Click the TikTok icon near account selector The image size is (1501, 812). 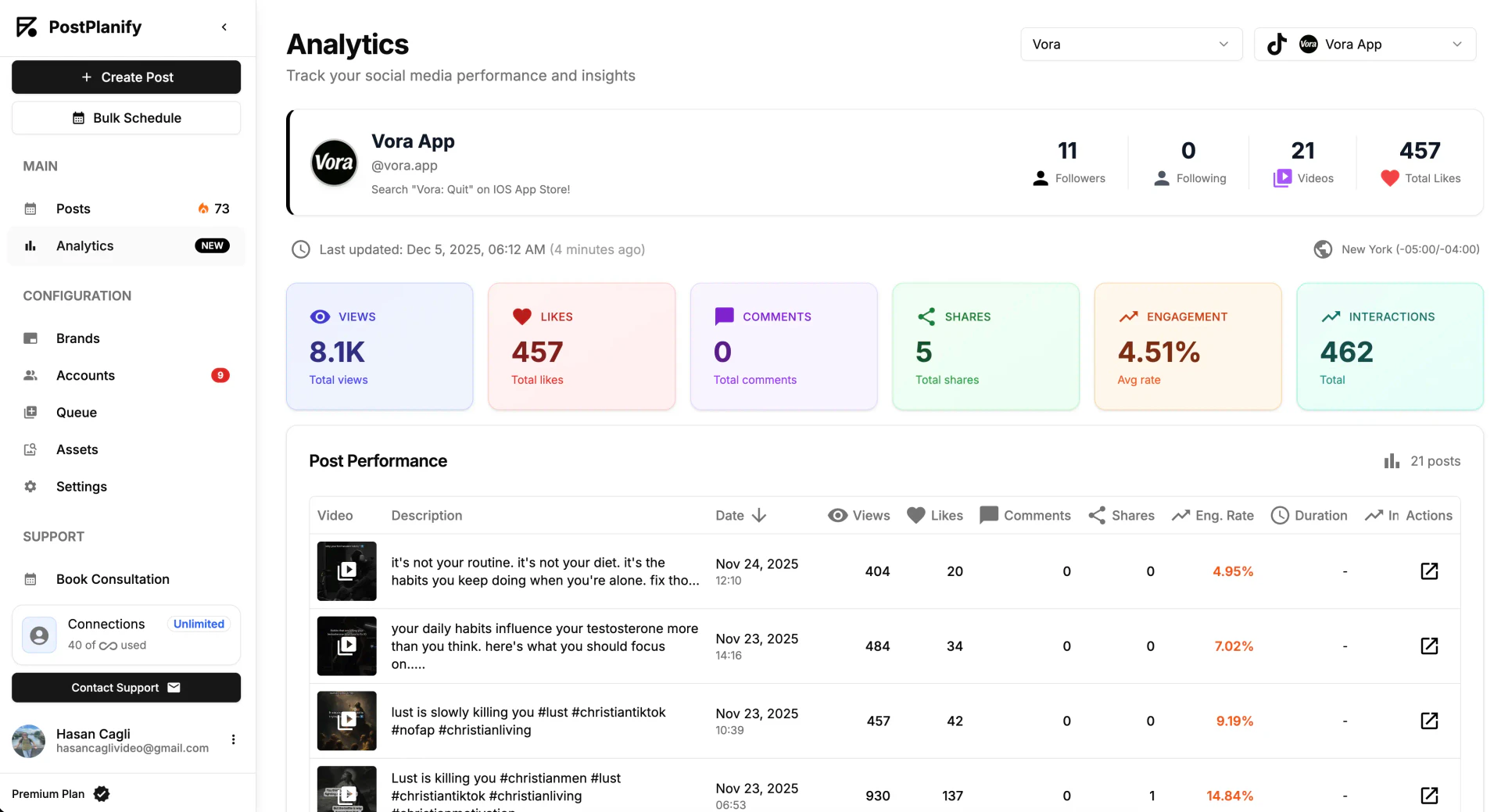pos(1277,45)
